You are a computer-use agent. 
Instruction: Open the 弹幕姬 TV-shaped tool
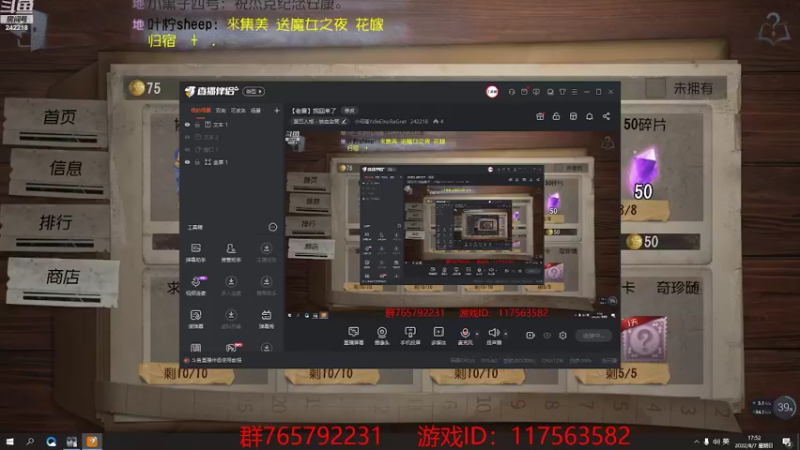pyautogui.click(x=266, y=319)
